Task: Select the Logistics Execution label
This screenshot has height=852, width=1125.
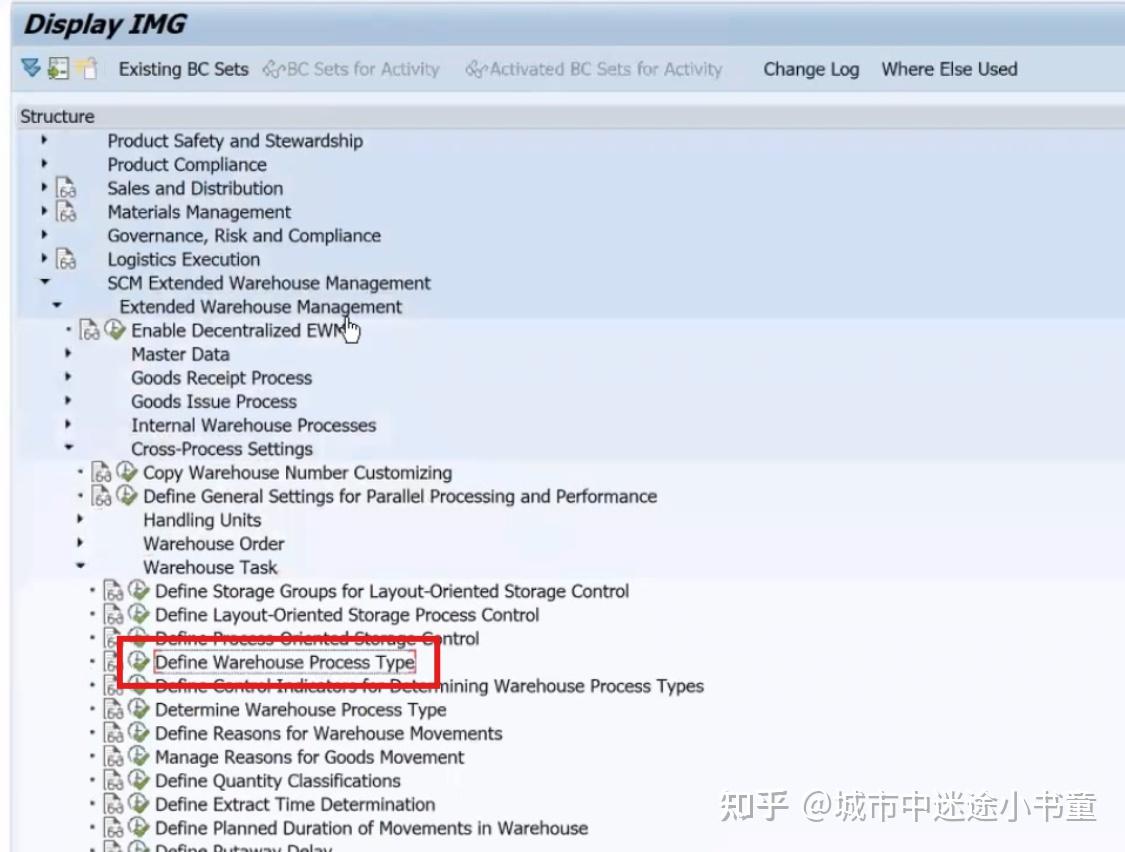Action: (184, 259)
